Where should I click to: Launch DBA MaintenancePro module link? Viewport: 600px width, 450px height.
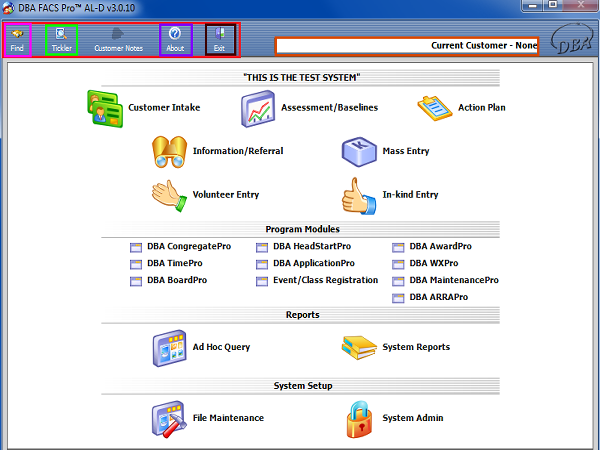click(454, 280)
